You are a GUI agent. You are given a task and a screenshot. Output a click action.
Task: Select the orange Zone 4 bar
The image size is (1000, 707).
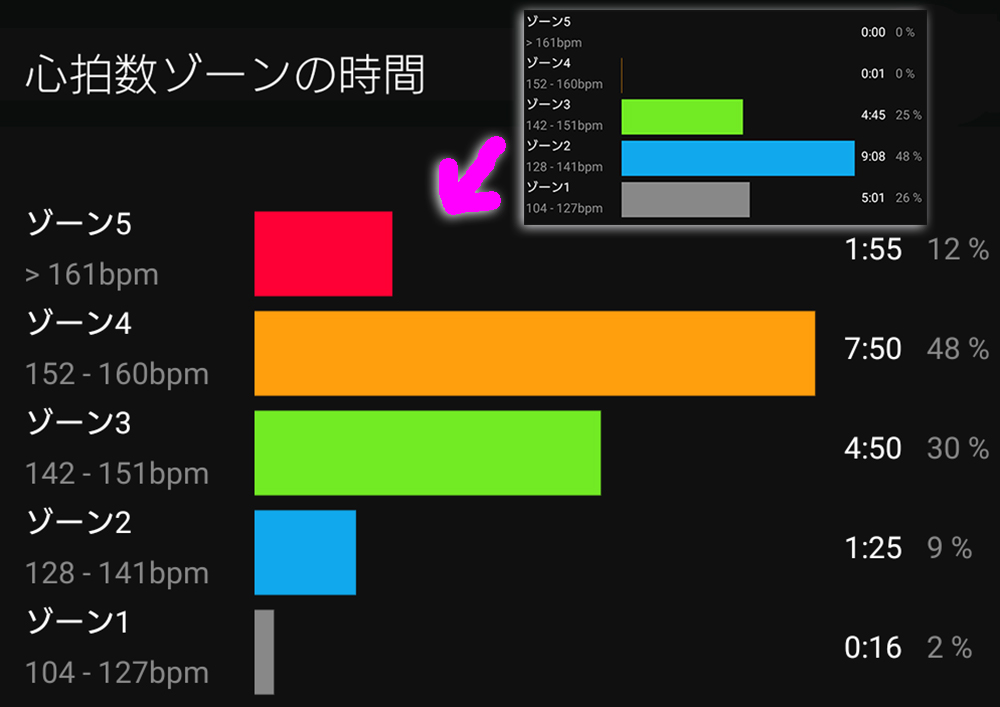(534, 353)
